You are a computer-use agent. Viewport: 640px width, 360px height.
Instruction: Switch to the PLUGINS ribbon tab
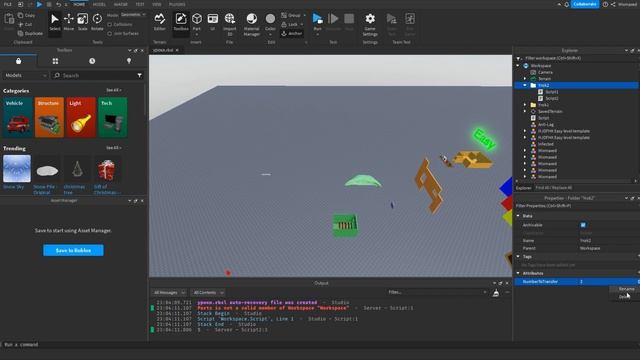[x=177, y=4]
